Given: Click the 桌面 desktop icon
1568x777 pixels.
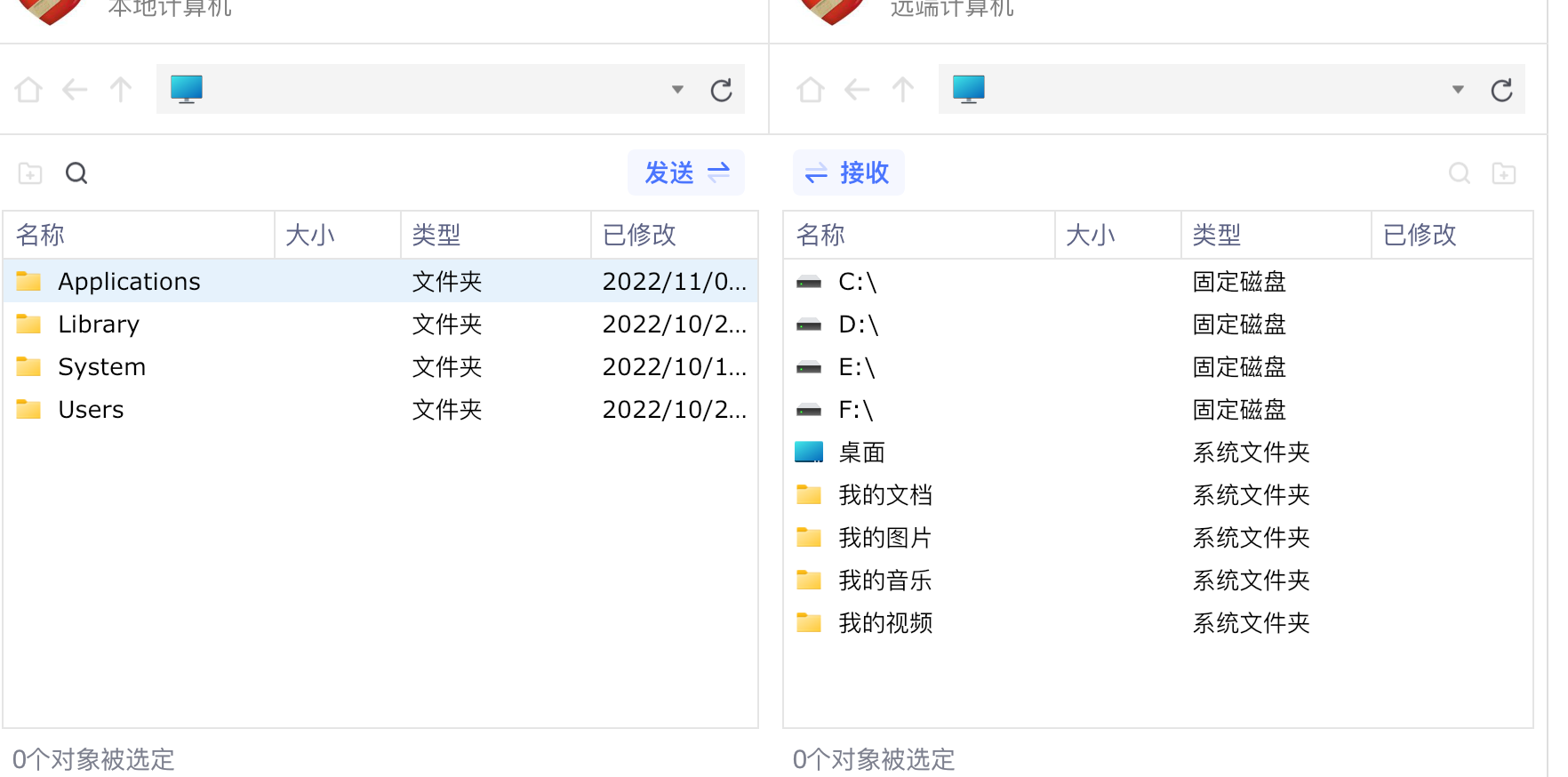Looking at the screenshot, I should pyautogui.click(x=809, y=452).
